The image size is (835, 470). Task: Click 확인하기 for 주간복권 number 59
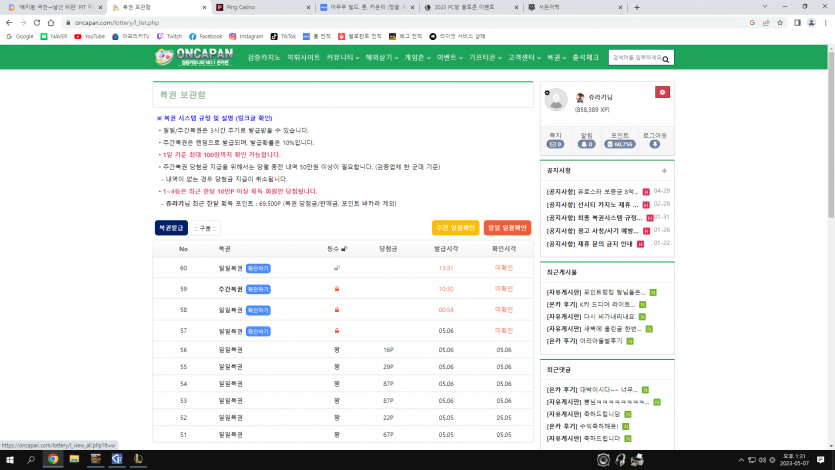click(x=258, y=290)
